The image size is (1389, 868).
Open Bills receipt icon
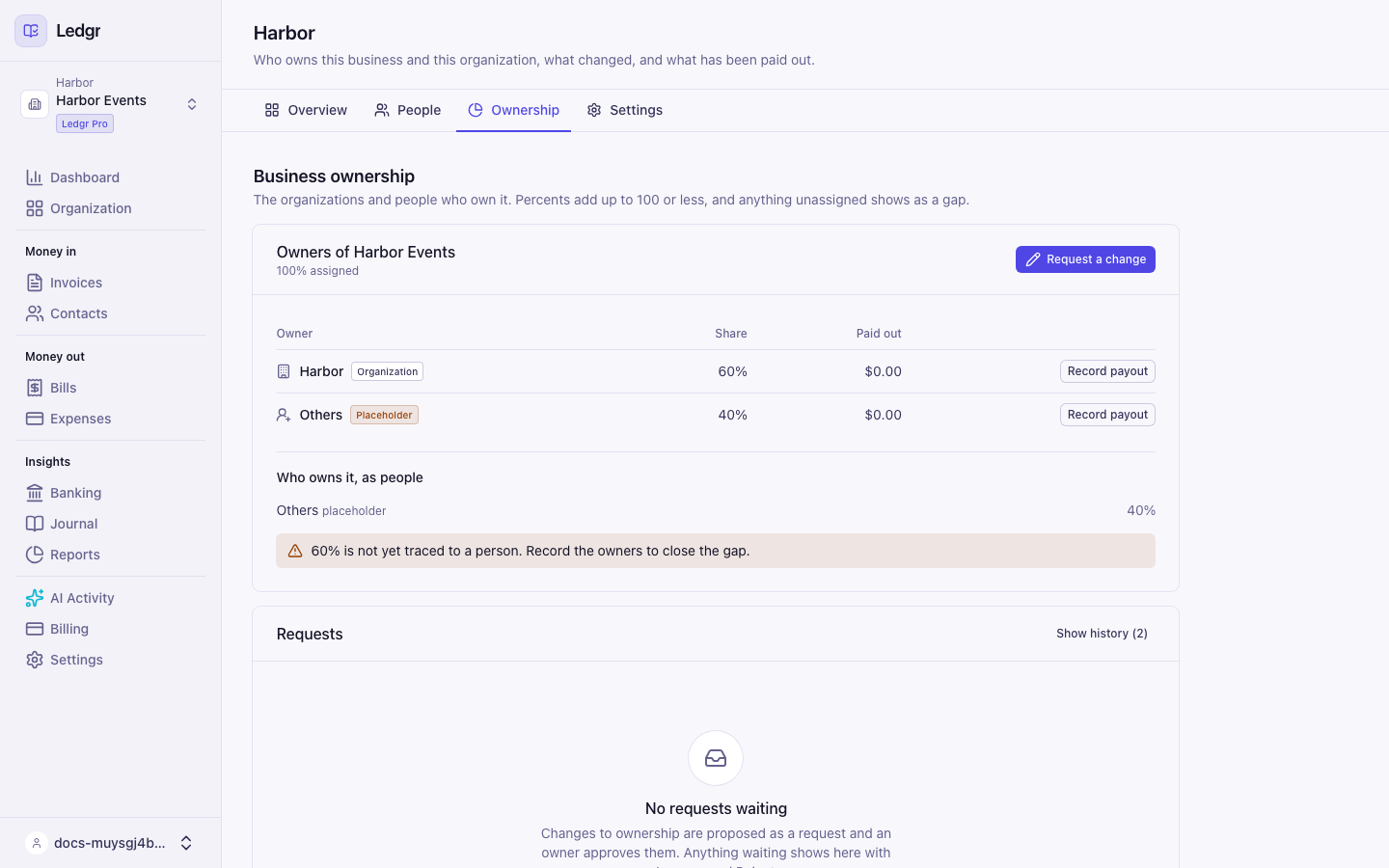click(35, 388)
